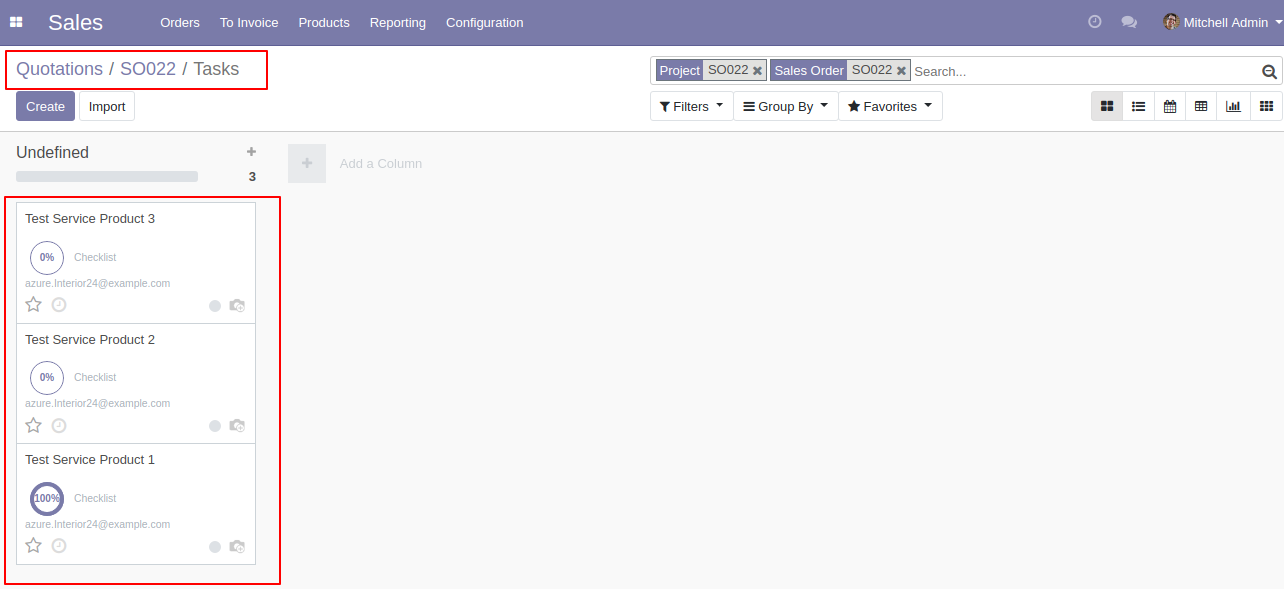Image resolution: width=1284 pixels, height=589 pixels.
Task: Open the Products menu
Action: 324,22
